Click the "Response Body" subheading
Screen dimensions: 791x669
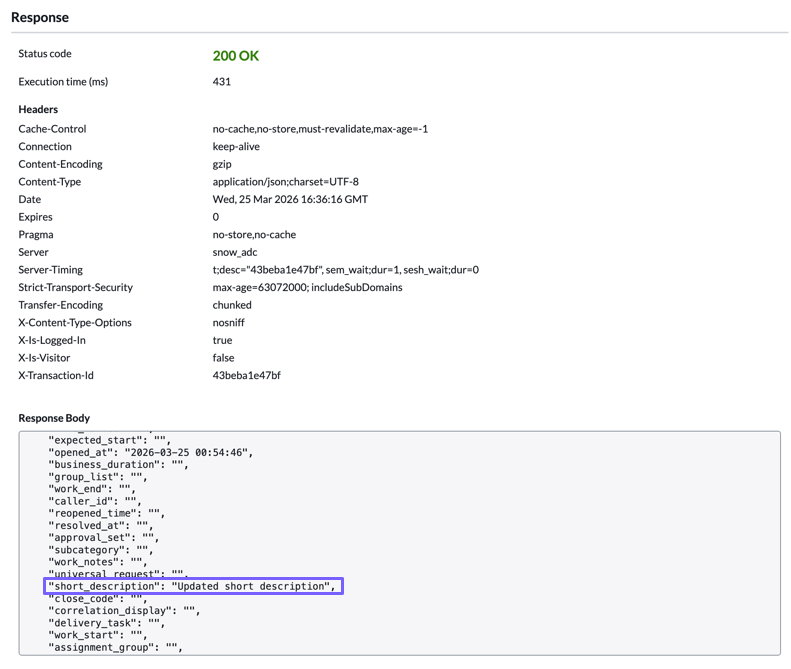pyautogui.click(x=54, y=418)
